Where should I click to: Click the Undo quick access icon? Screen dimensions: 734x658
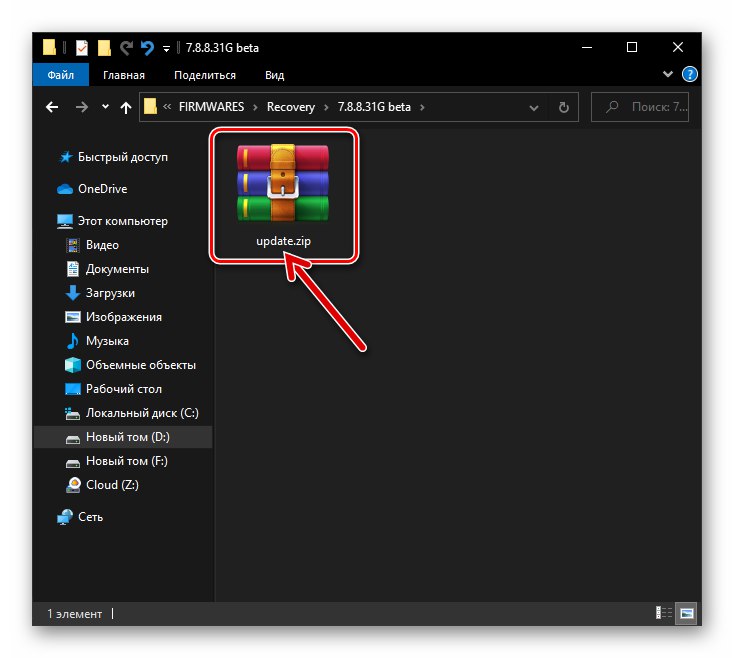(x=147, y=48)
